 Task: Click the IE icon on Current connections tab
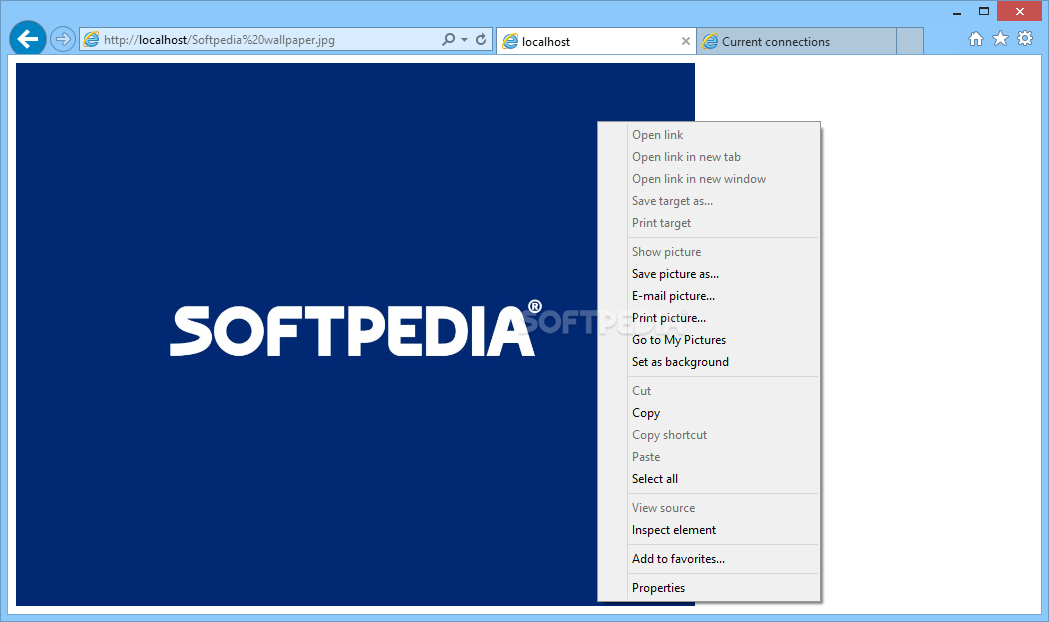(x=710, y=41)
